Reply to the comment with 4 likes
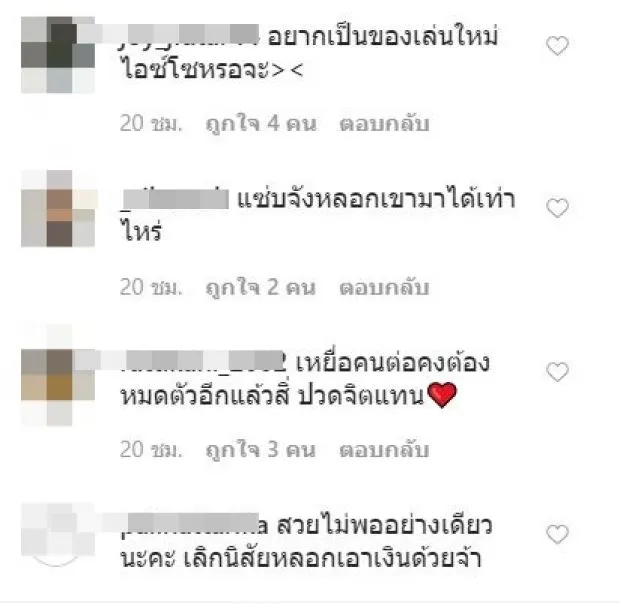The width and height of the screenshot is (620, 606). [x=384, y=123]
